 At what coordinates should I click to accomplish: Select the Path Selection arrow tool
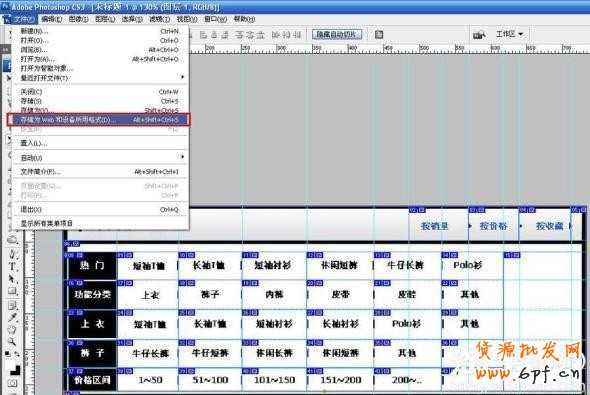click(12, 279)
